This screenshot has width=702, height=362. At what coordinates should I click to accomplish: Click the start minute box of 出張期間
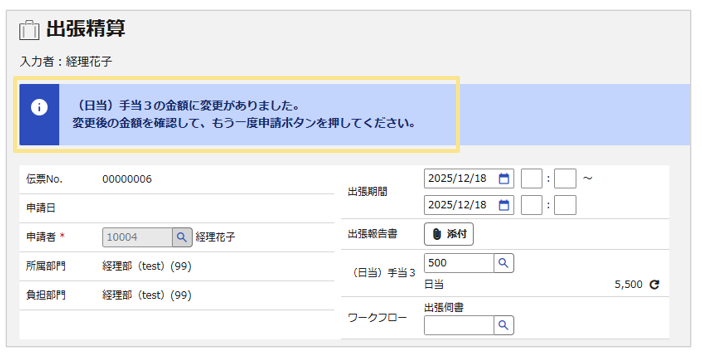coord(565,179)
